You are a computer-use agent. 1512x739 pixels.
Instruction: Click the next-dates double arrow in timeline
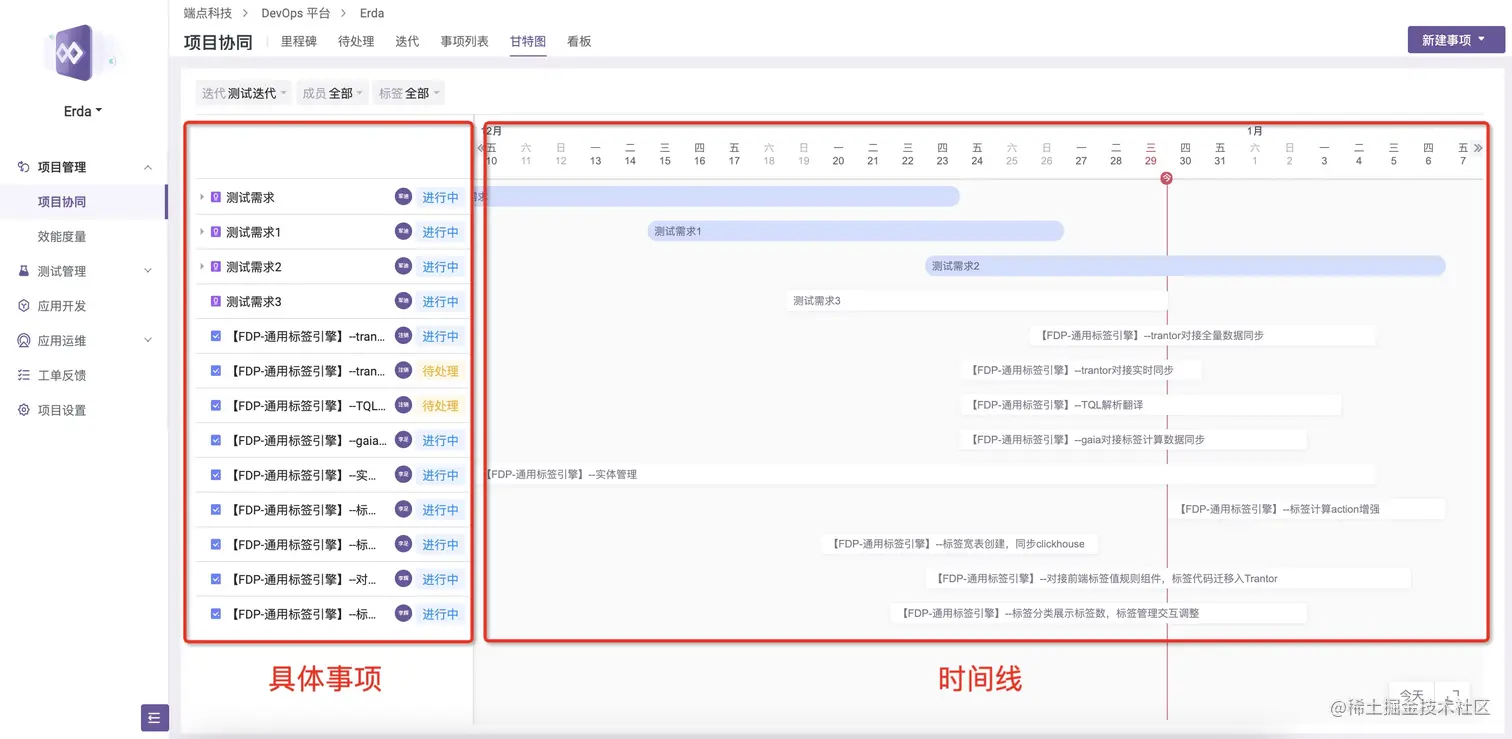coord(1478,148)
